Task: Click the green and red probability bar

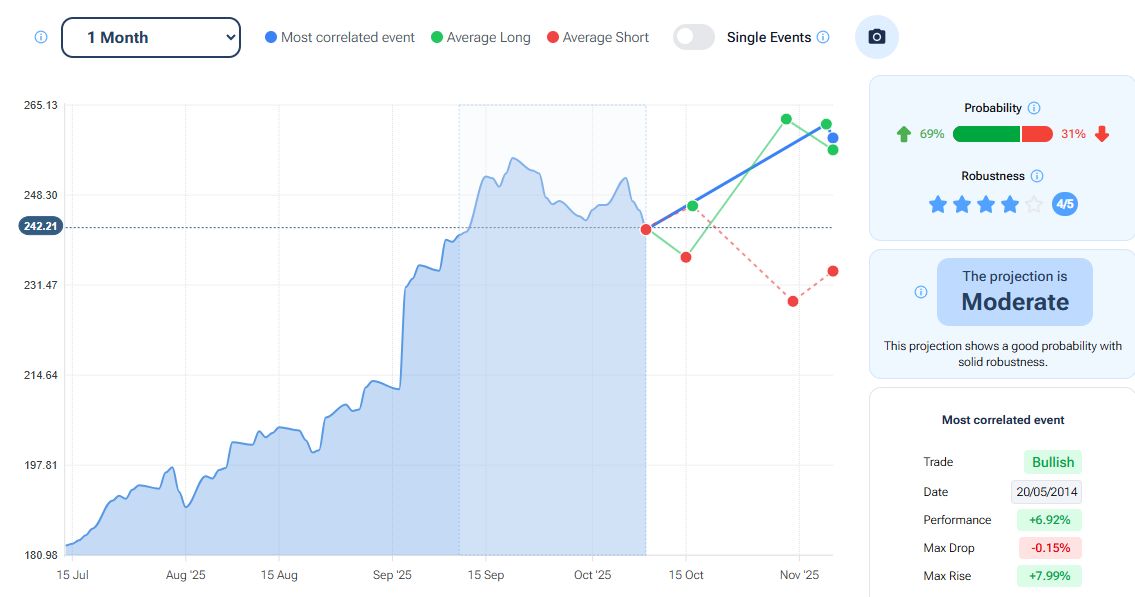Action: click(1003, 134)
